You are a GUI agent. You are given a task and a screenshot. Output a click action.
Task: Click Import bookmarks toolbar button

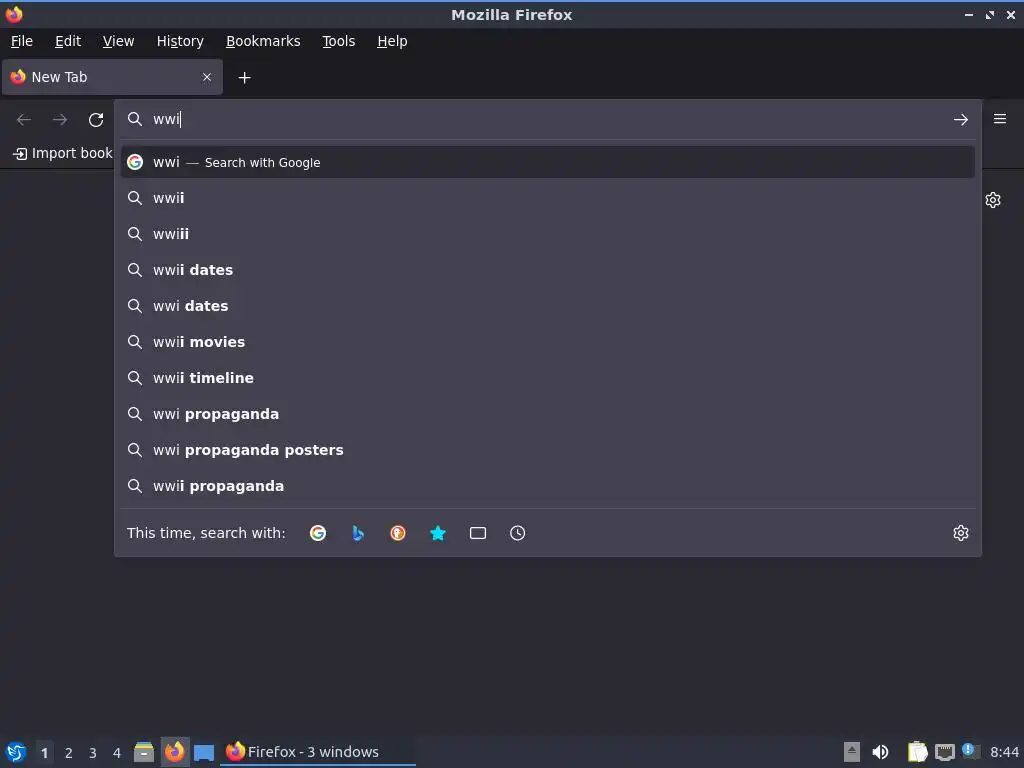pos(63,153)
